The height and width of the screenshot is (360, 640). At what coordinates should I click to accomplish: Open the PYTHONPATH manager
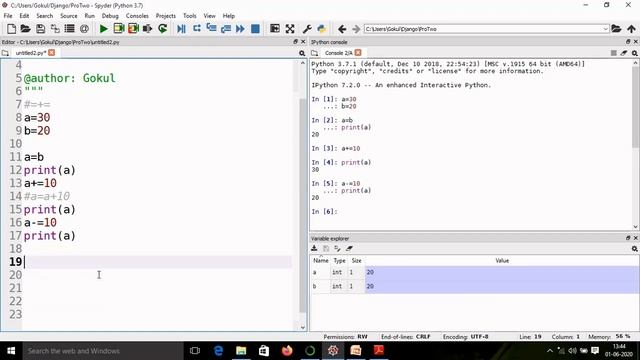(x=322, y=29)
